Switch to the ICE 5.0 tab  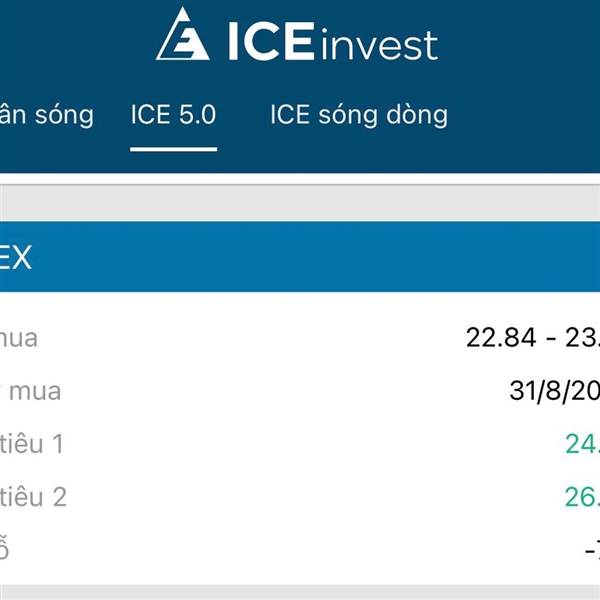click(x=173, y=114)
